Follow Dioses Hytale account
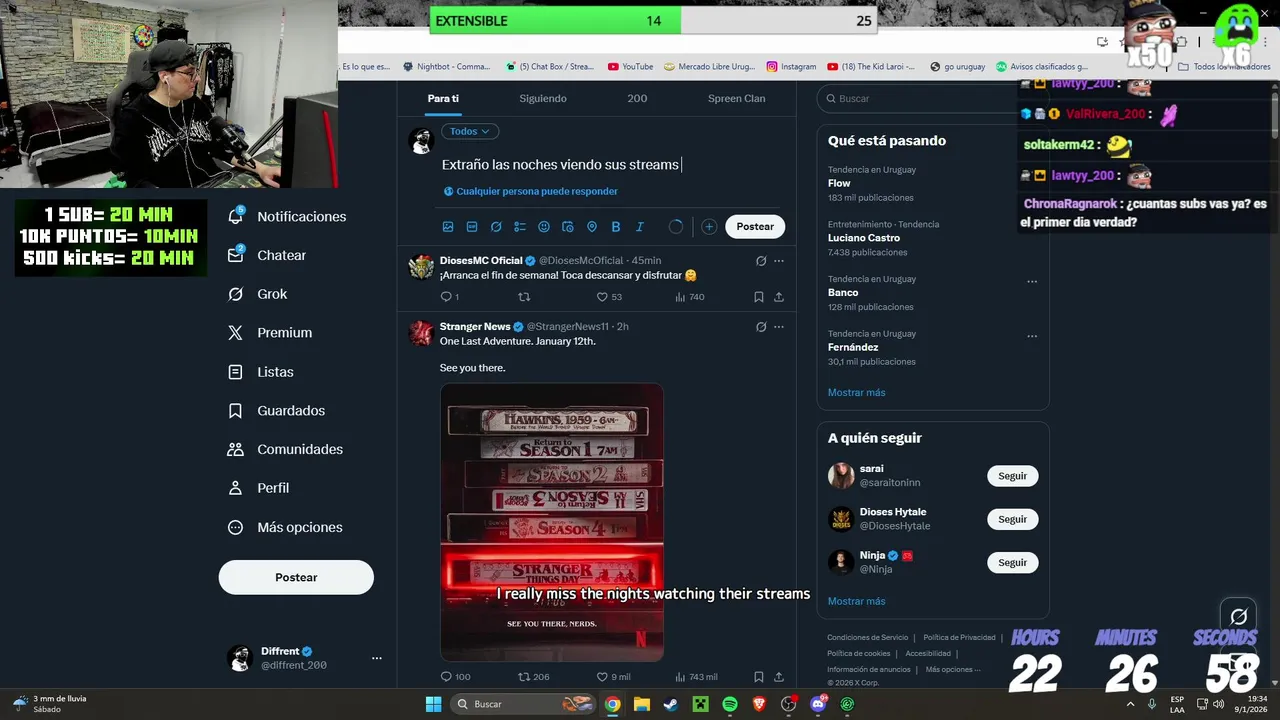The image size is (1280, 720). pyautogui.click(x=1012, y=519)
